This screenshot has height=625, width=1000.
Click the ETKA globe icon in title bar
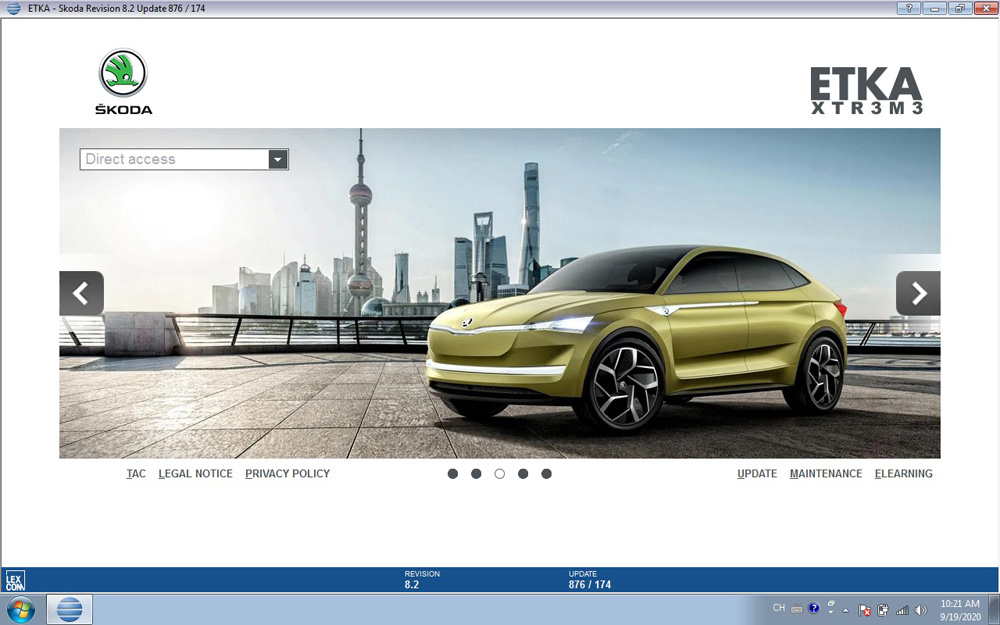[13, 8]
